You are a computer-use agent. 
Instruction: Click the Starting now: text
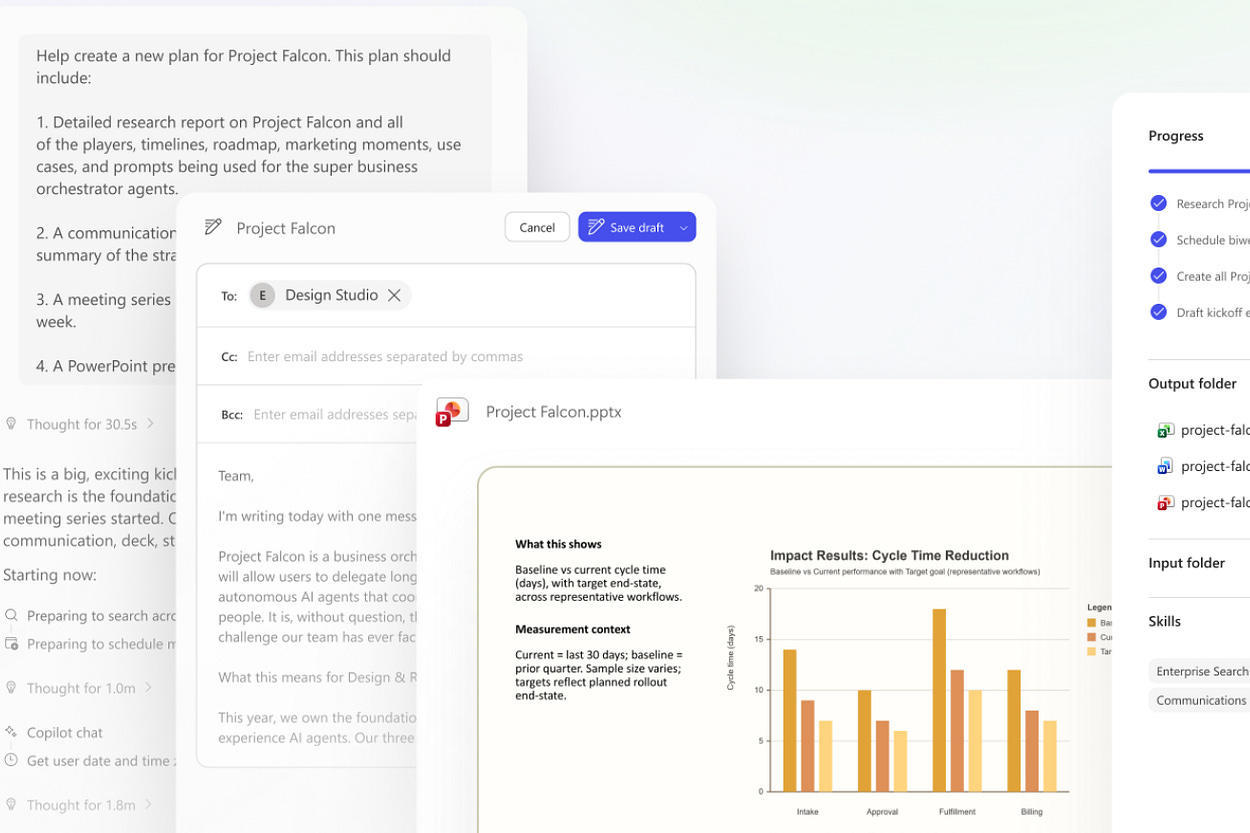[50, 575]
